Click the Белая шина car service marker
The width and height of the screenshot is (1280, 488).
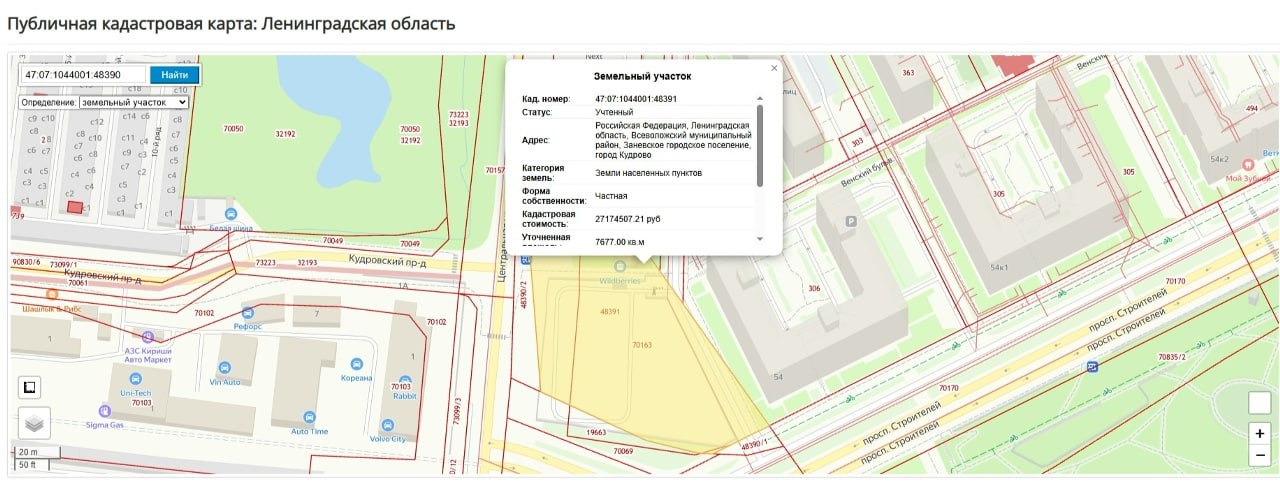231,214
